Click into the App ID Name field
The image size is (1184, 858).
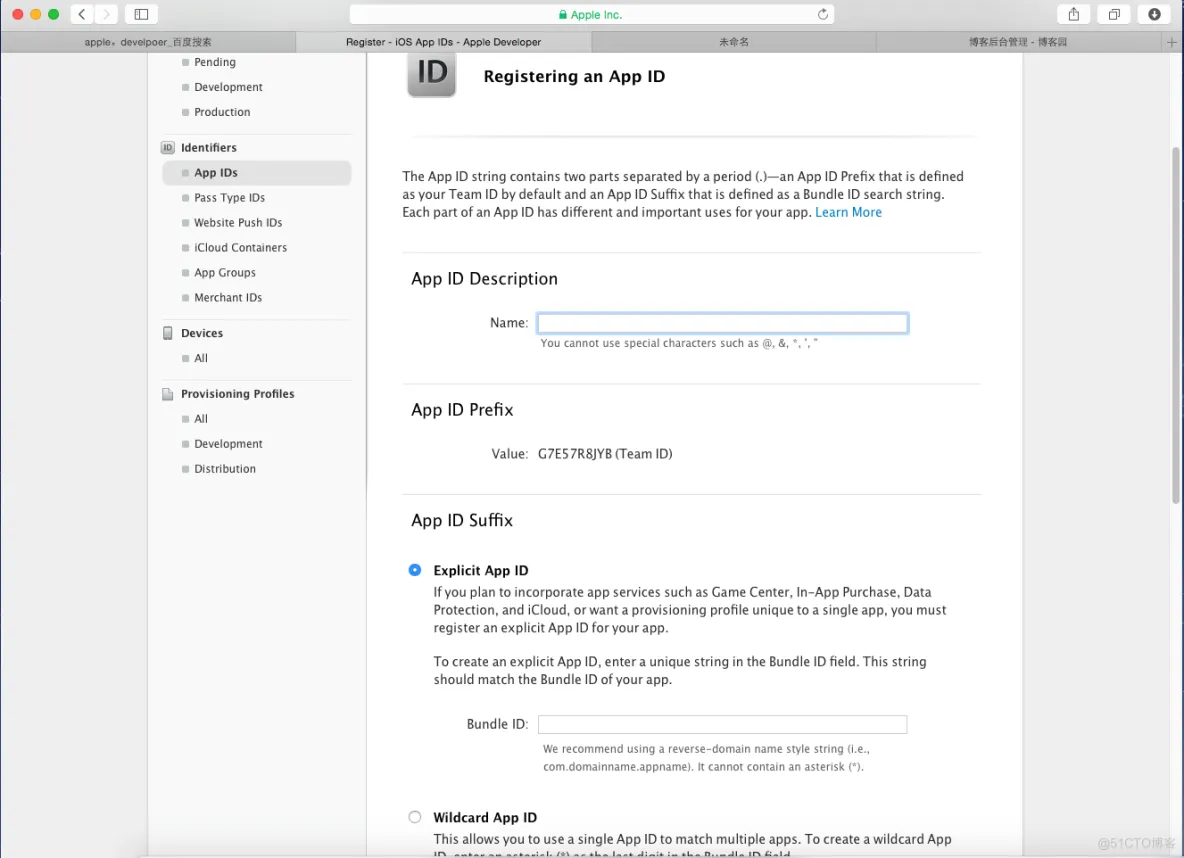pos(723,323)
